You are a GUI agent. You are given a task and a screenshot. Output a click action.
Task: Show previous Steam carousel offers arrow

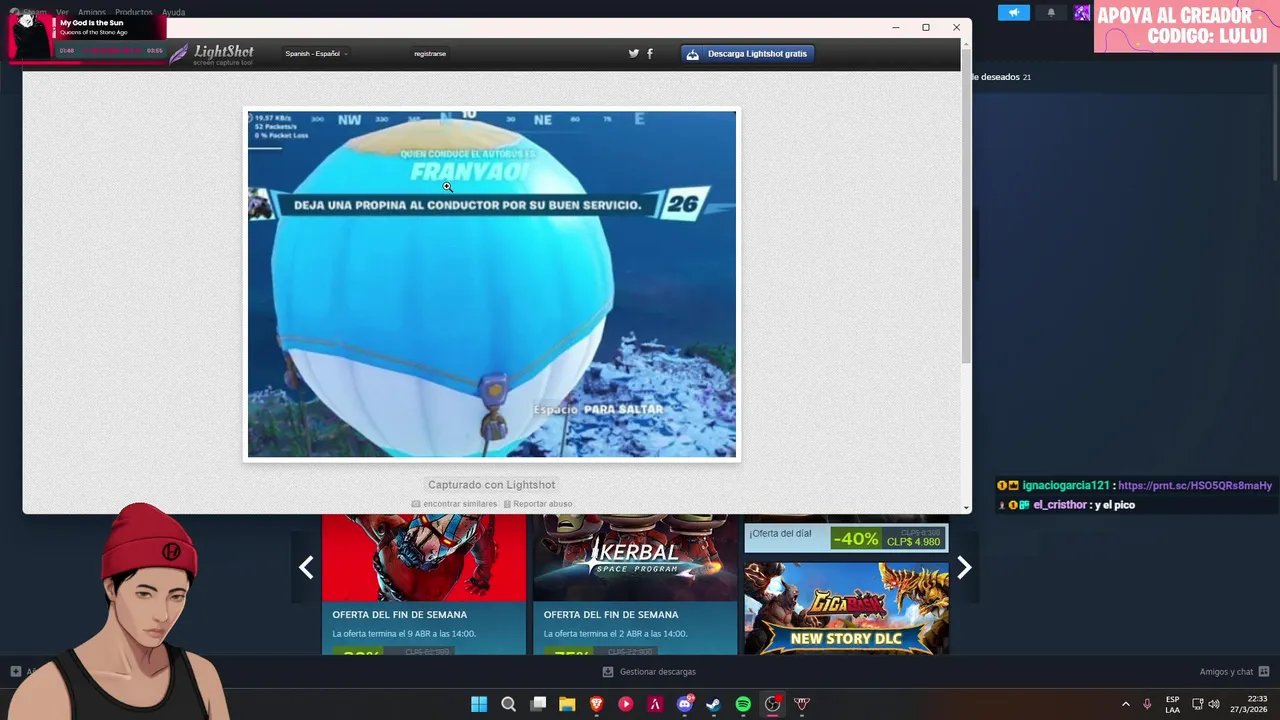(306, 568)
